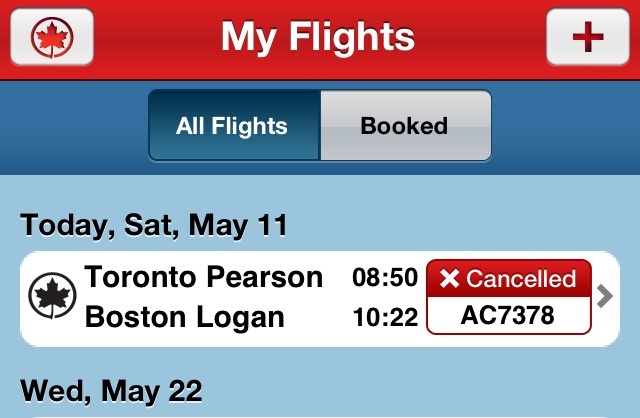Click the My Flights title
640x418 pixels.
pos(318,37)
